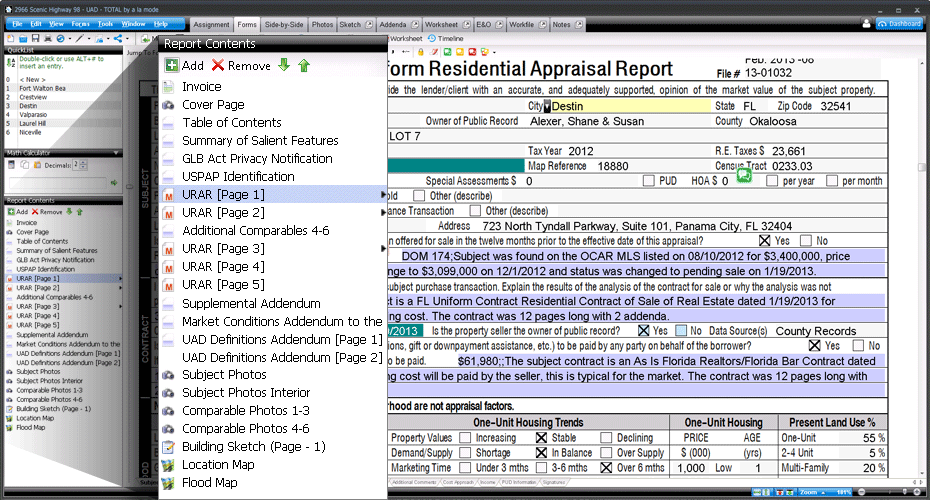Toggle the HOA per year checkbox
Screen dimensions: 930x500
(772, 181)
